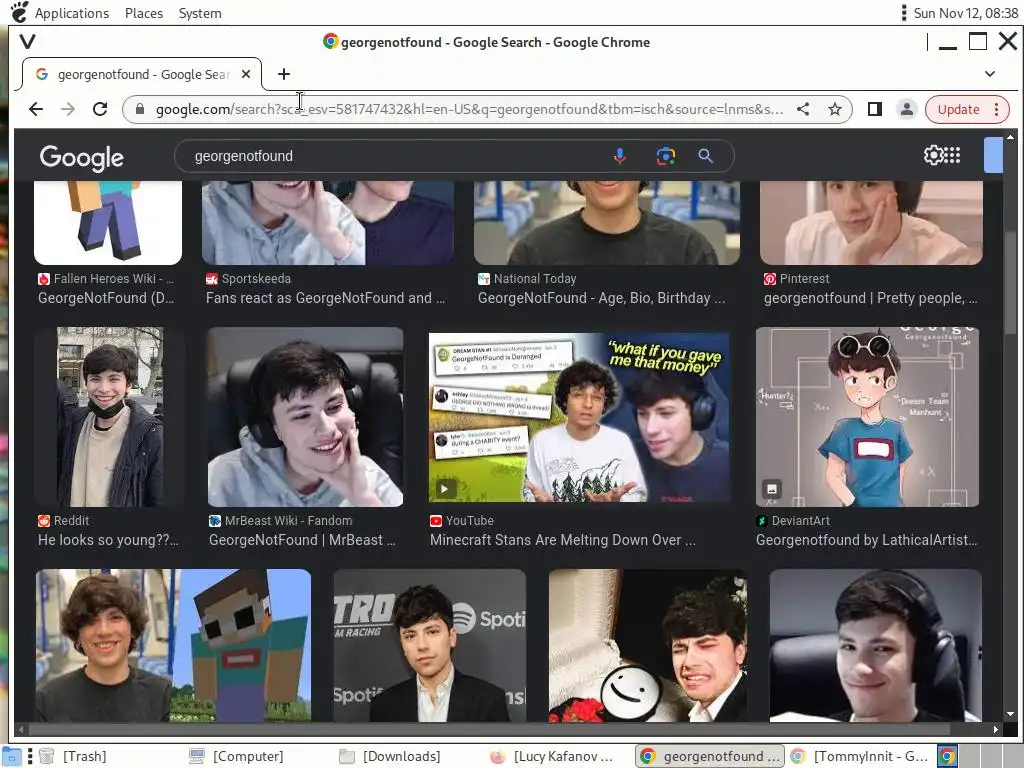Open the Spotify event photo thumbnail
The height and width of the screenshot is (768, 1024).
(430, 645)
